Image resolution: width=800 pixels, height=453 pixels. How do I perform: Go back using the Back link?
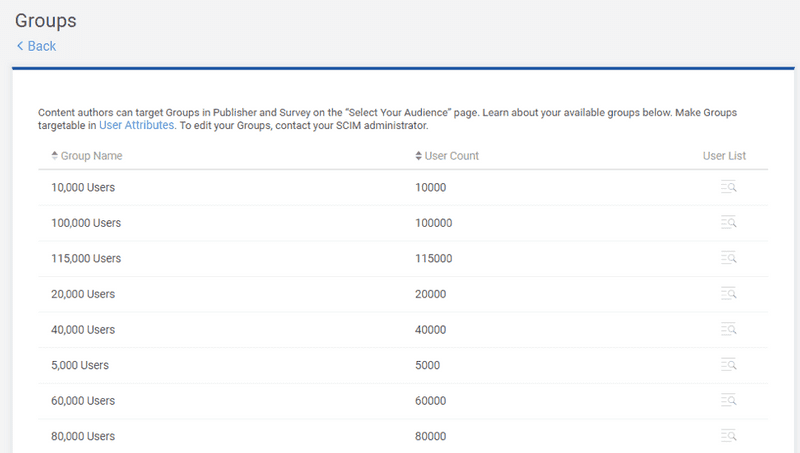[x=37, y=46]
